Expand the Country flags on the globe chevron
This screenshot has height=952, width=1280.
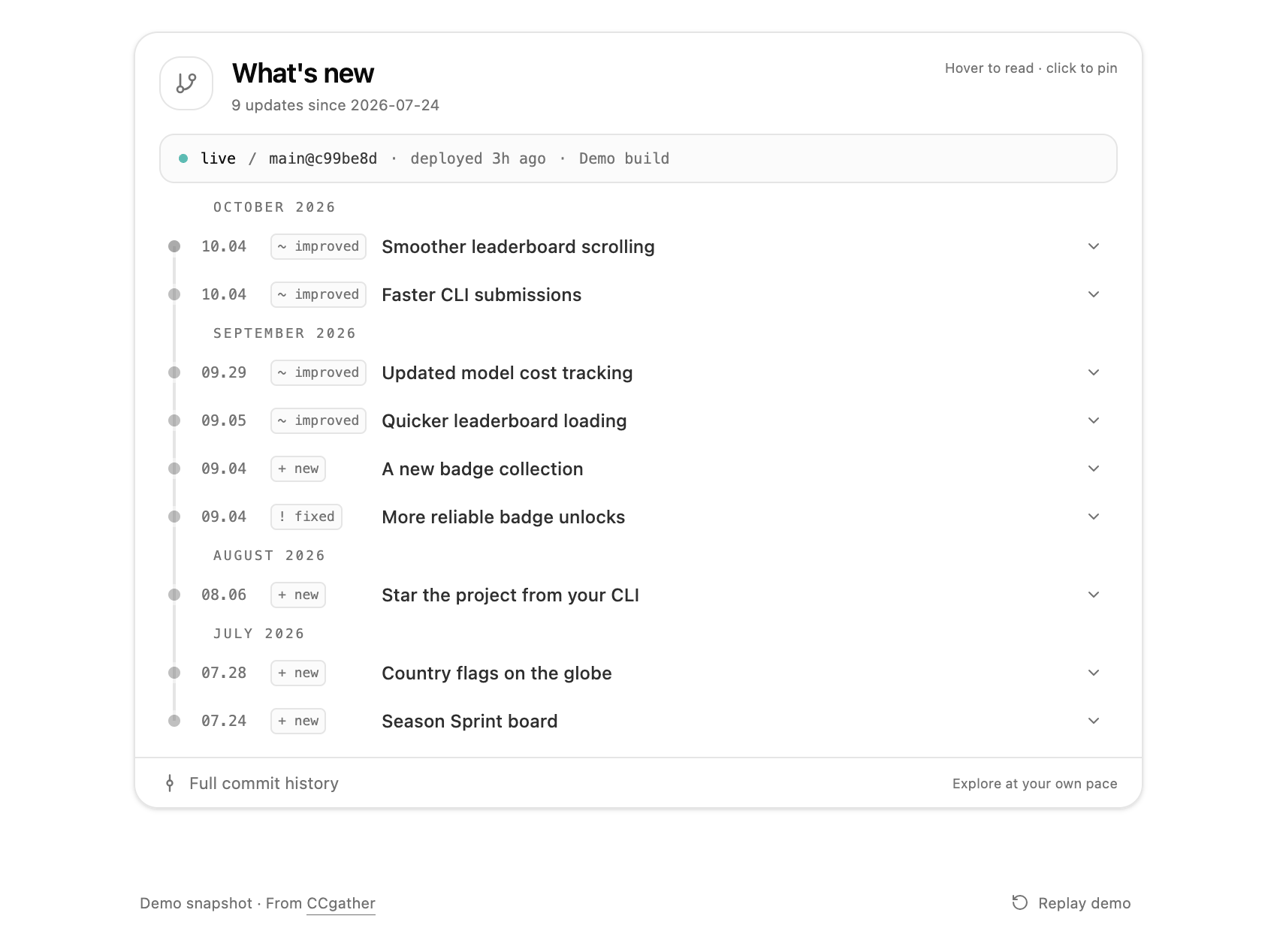coord(1093,672)
